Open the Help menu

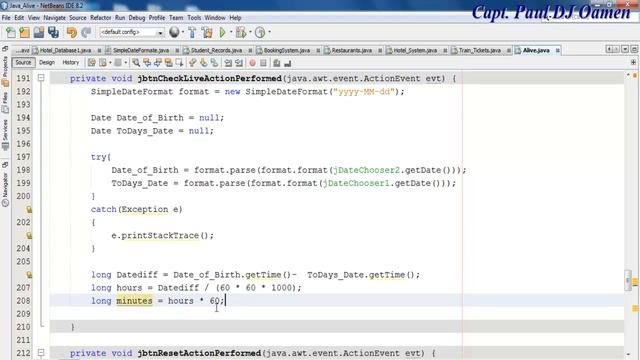(235, 18)
